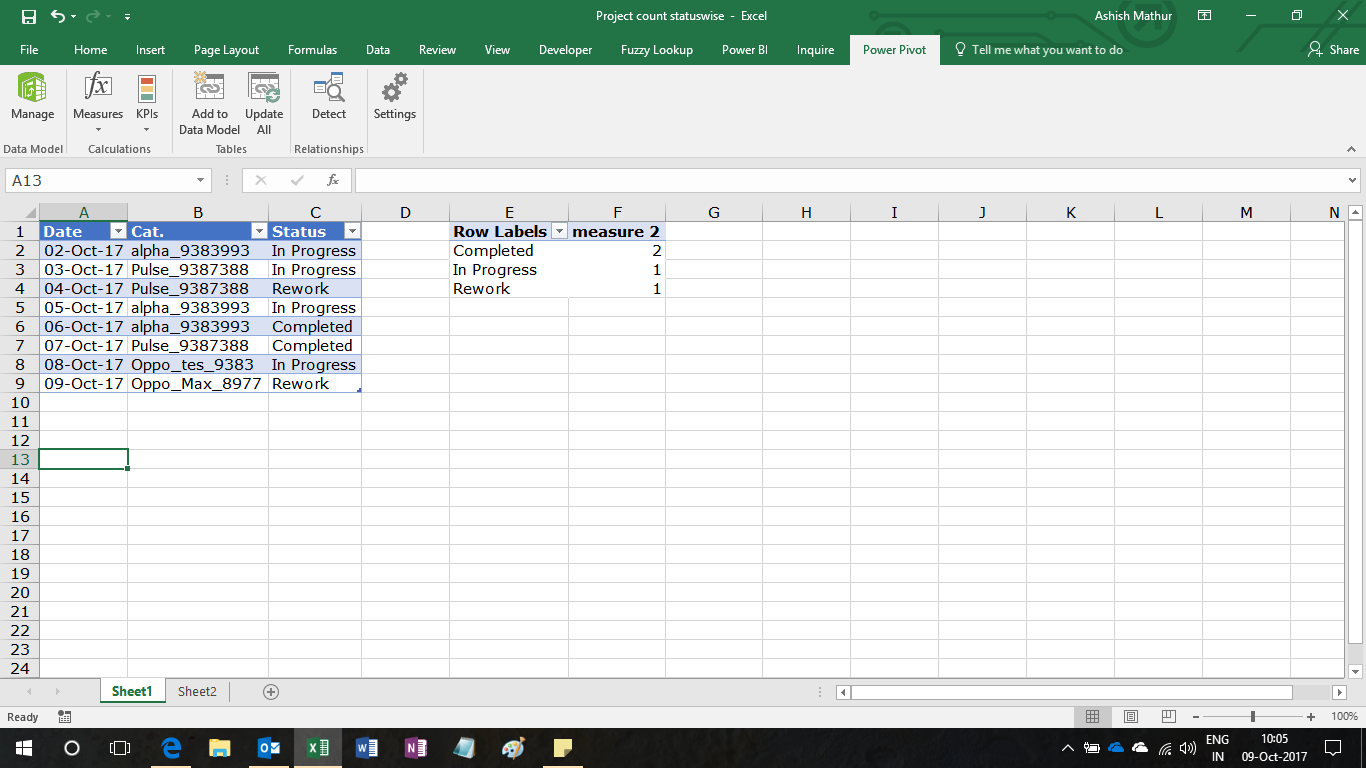
Task: Collapse the ribbon
Action: (1351, 149)
